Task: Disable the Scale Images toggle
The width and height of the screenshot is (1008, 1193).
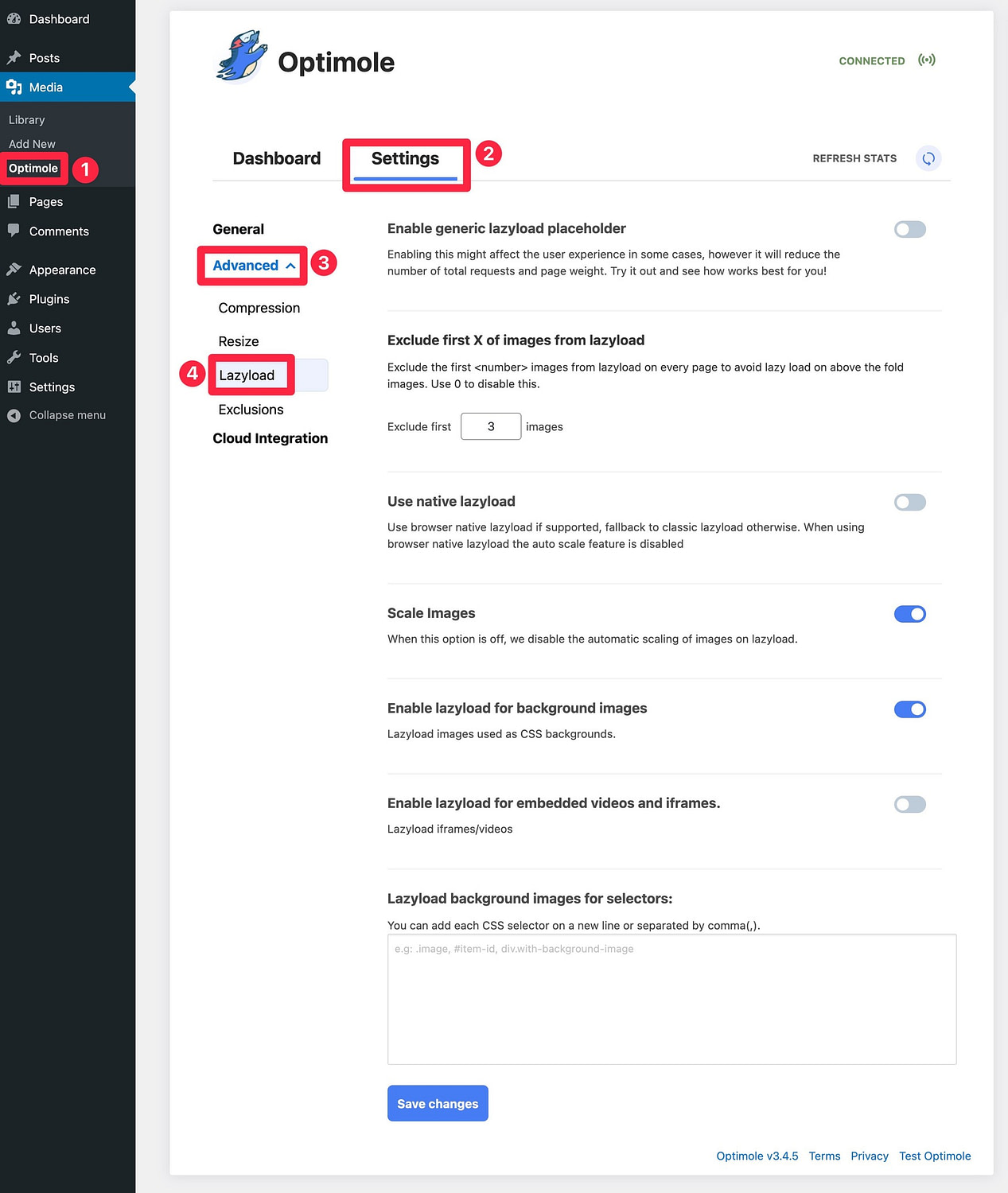Action: pos(909,613)
